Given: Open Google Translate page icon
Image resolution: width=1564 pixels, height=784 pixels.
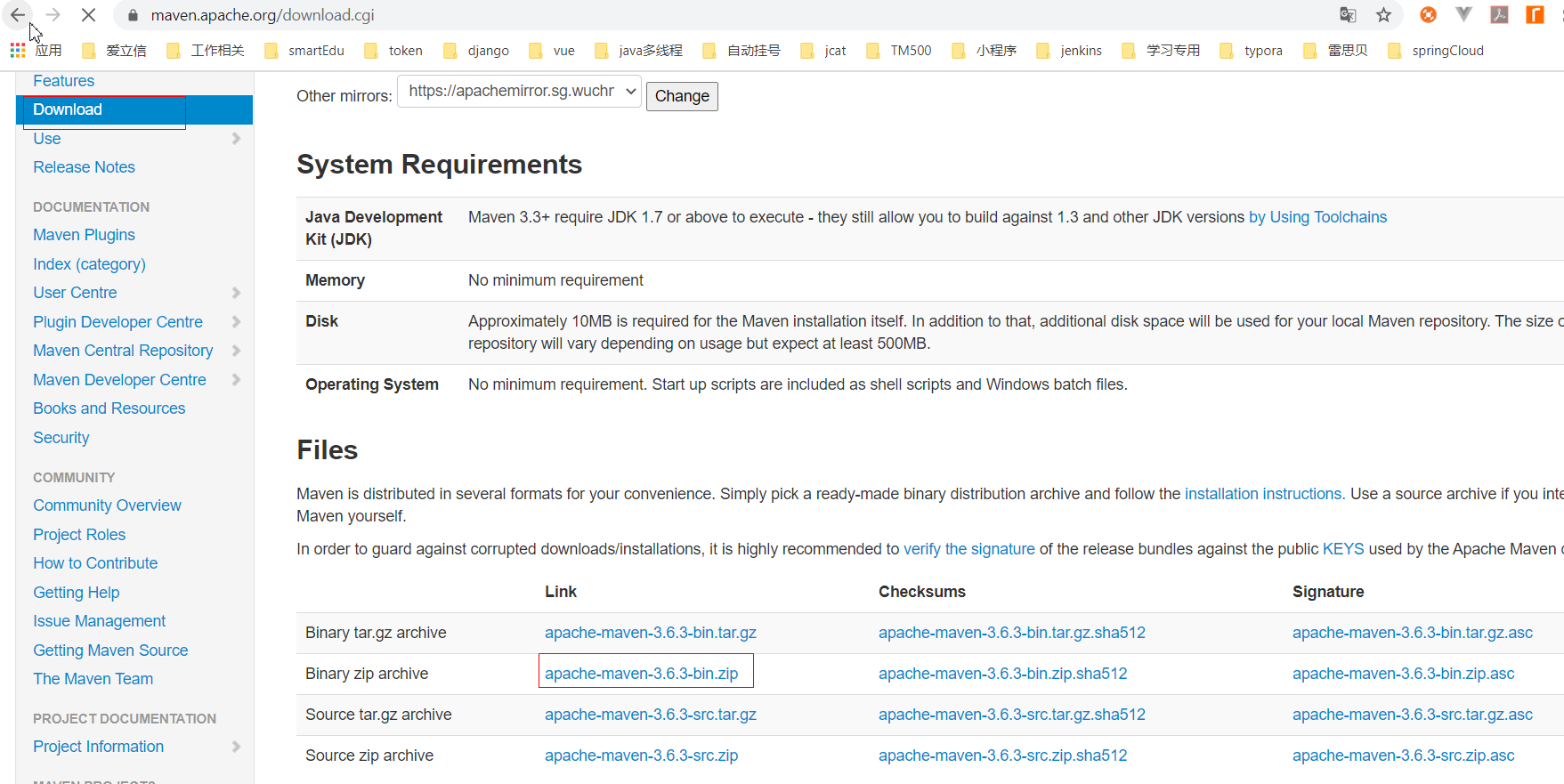Looking at the screenshot, I should tap(1348, 15).
